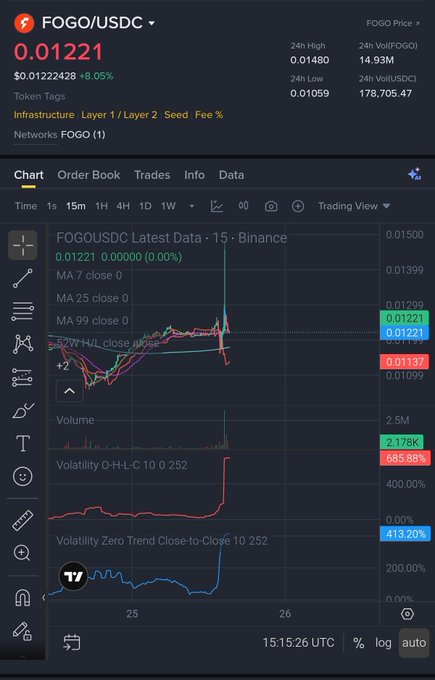The height and width of the screenshot is (680, 435).
Task: Select the ruler measure tool
Action: [x=23, y=520]
